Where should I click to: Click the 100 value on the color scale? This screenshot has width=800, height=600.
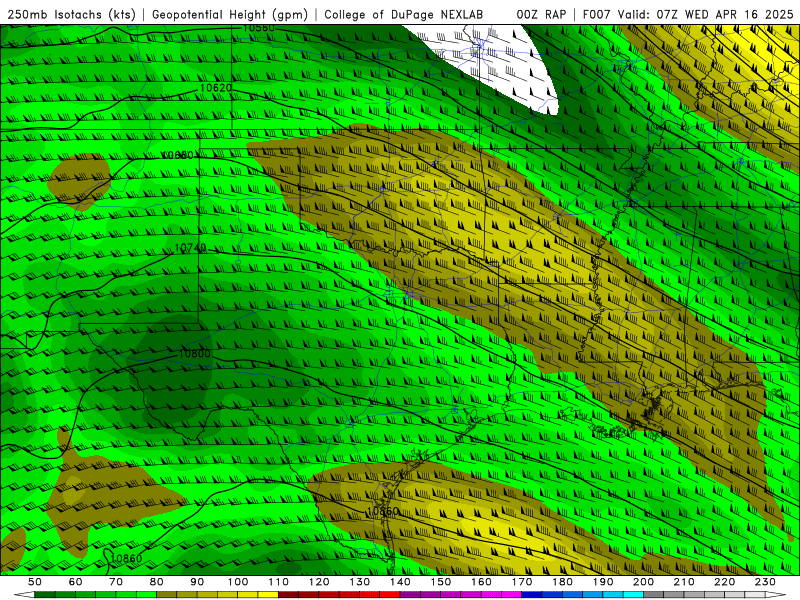pos(238,582)
